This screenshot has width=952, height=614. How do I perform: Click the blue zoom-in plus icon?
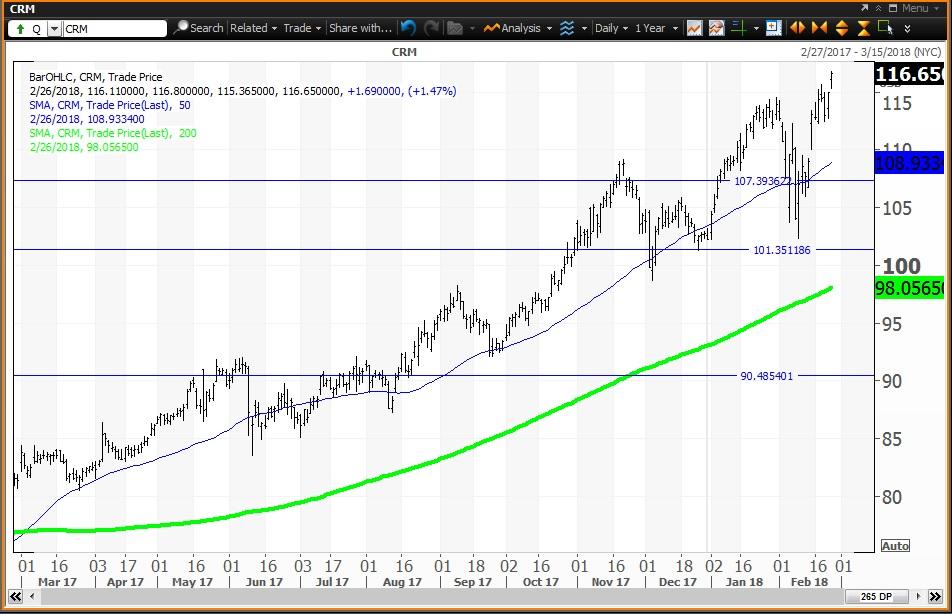tap(773, 28)
